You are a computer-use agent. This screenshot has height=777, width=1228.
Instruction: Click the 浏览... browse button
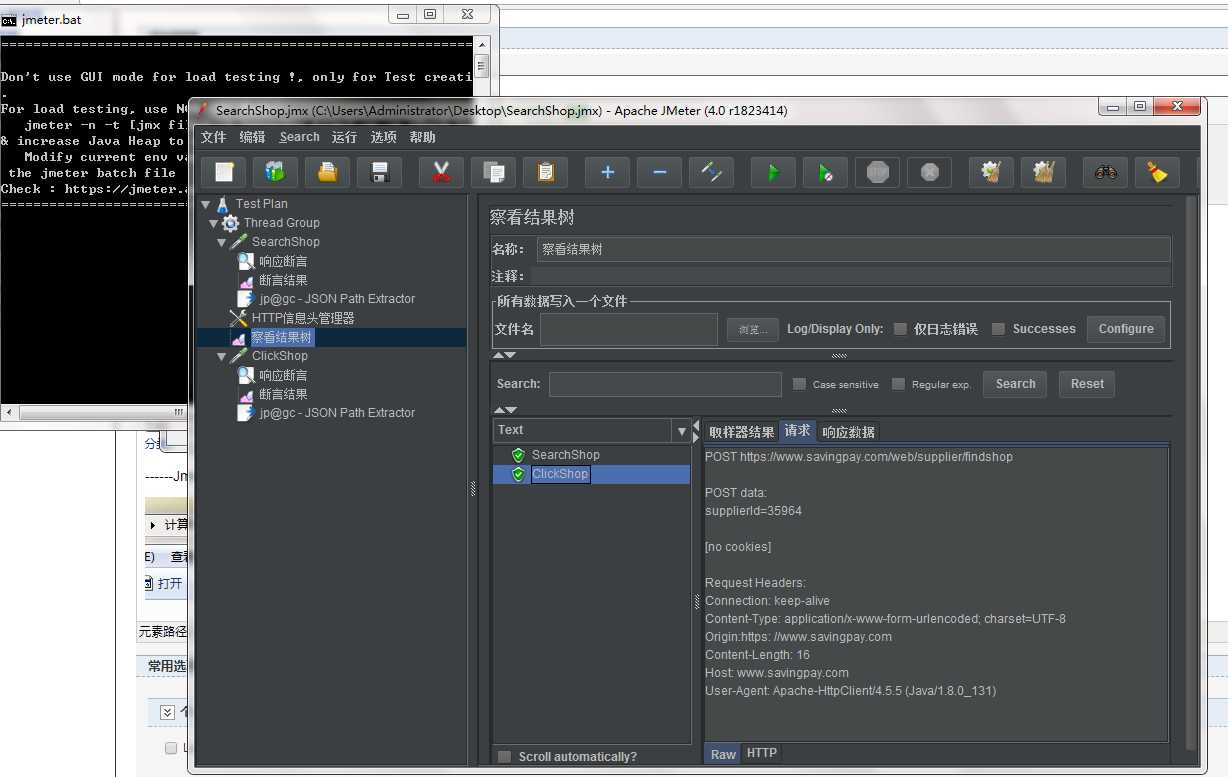pyautogui.click(x=753, y=329)
